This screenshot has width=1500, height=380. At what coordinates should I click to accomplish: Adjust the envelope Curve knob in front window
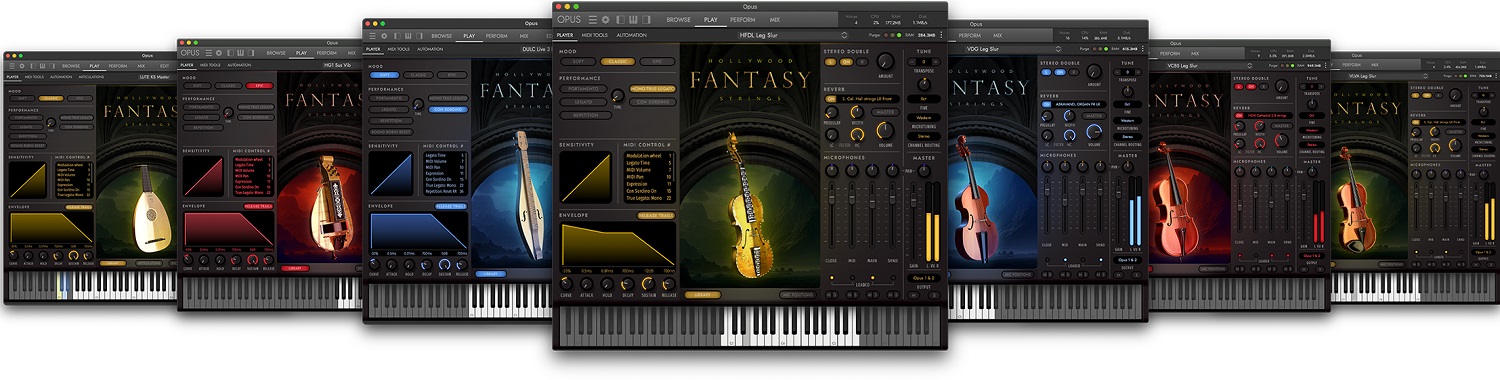[566, 284]
